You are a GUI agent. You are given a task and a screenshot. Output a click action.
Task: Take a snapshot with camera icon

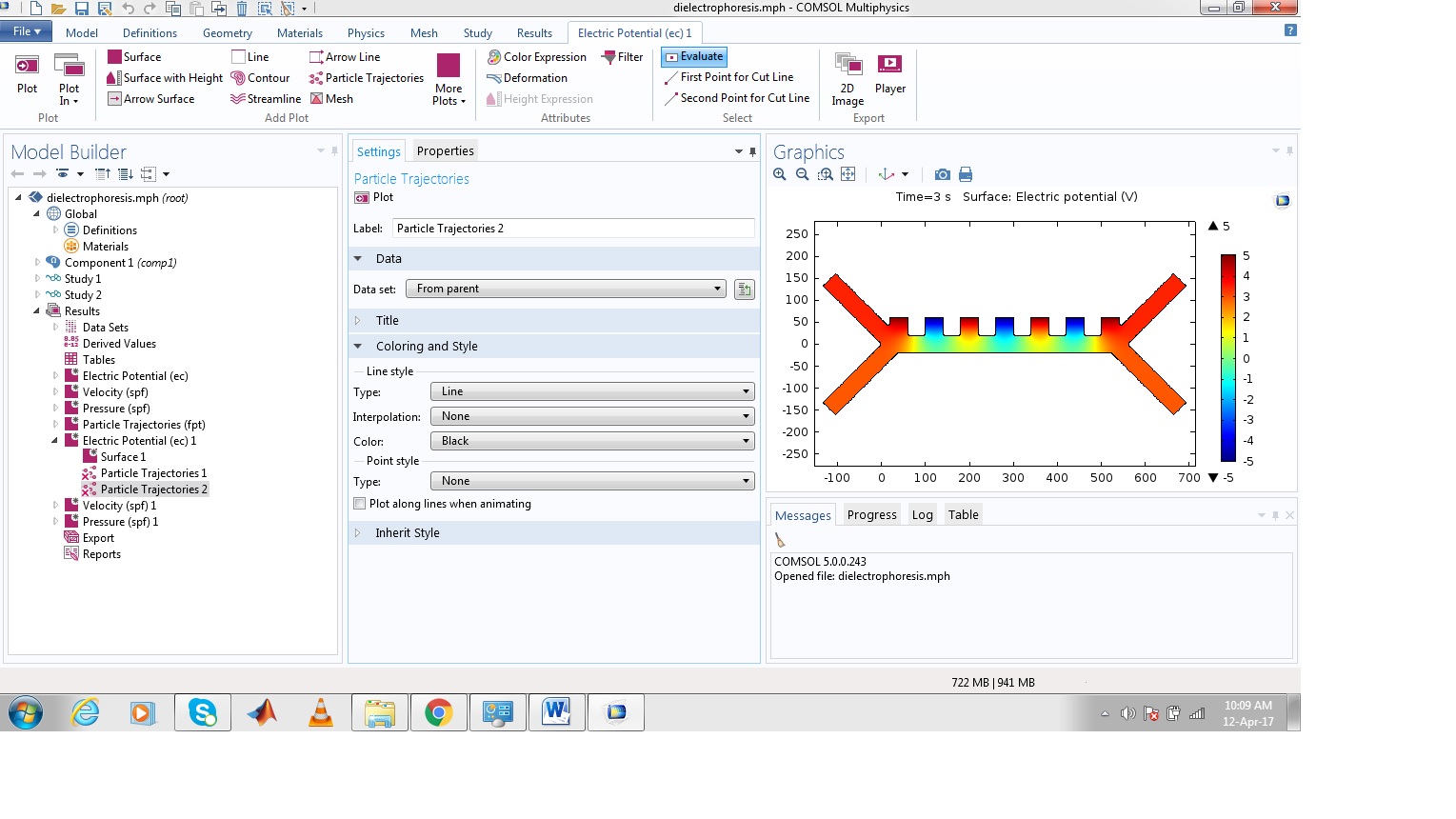[x=942, y=174]
